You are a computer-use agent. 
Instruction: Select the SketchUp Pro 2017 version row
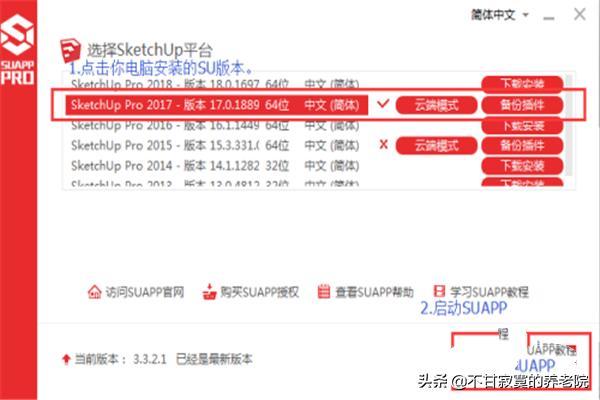(x=217, y=105)
